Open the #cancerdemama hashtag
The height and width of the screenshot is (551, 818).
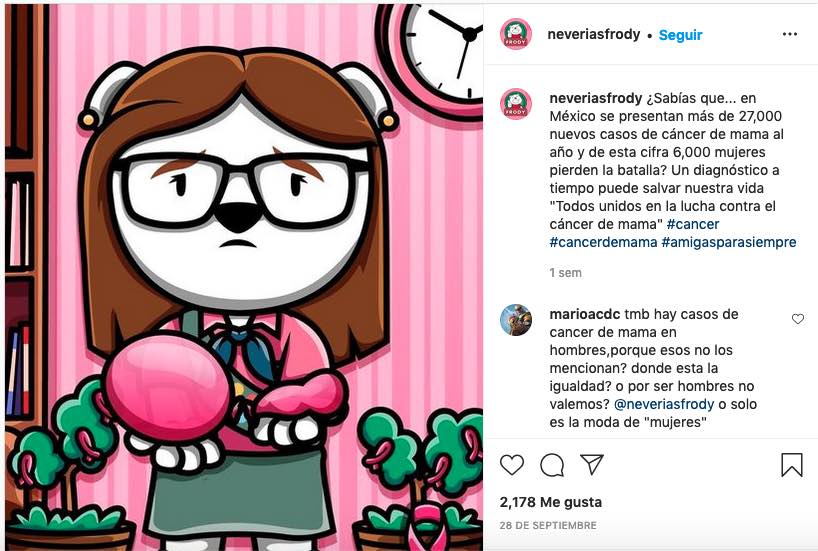point(603,243)
